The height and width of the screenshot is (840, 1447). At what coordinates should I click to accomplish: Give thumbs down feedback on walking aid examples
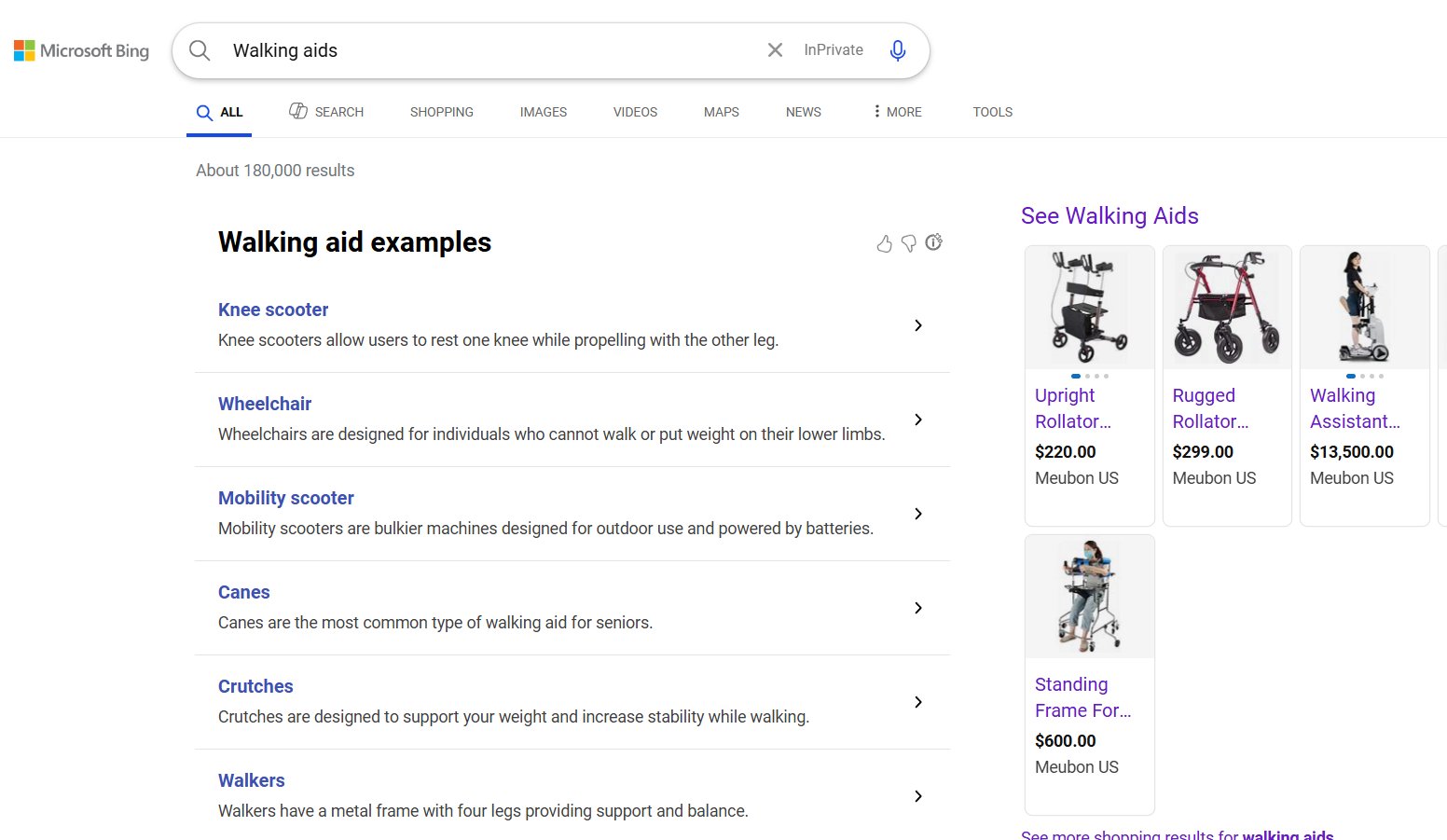click(x=909, y=243)
